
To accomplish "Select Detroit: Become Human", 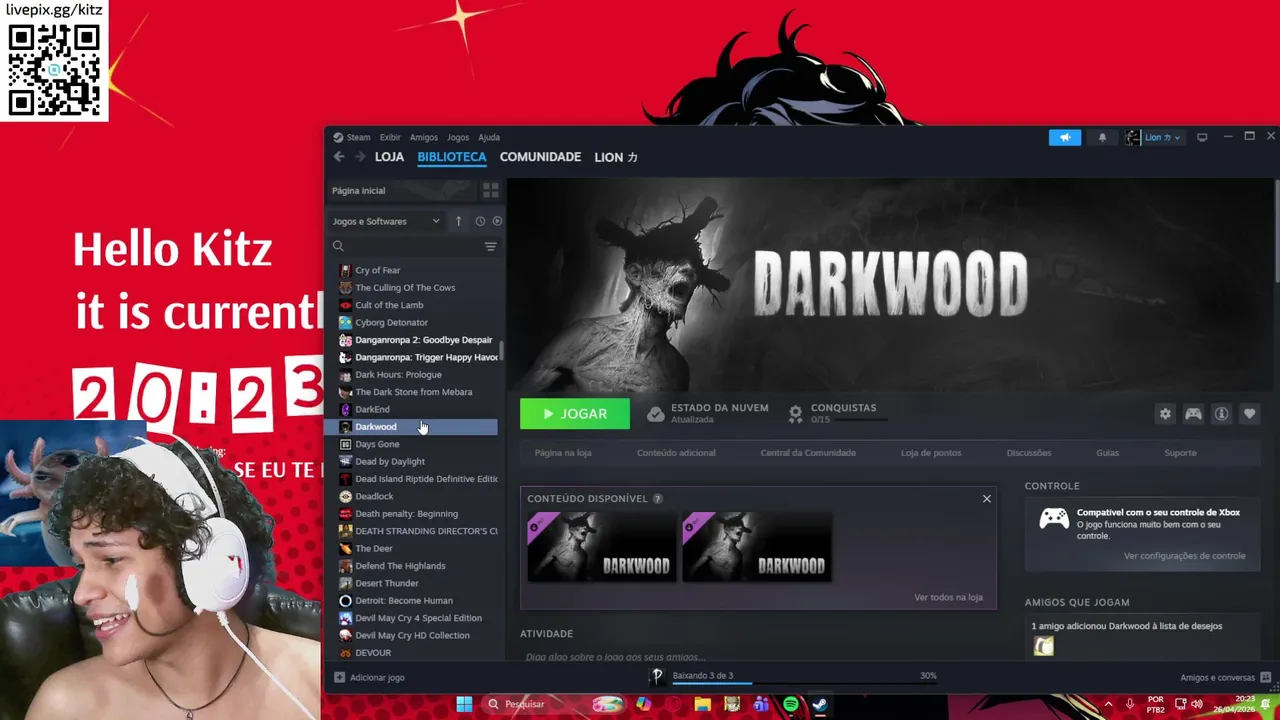I will click(x=404, y=600).
